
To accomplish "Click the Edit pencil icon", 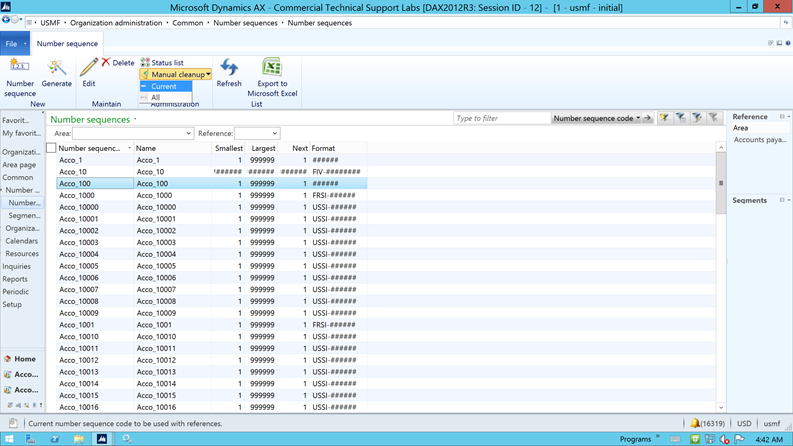I will click(x=89, y=68).
